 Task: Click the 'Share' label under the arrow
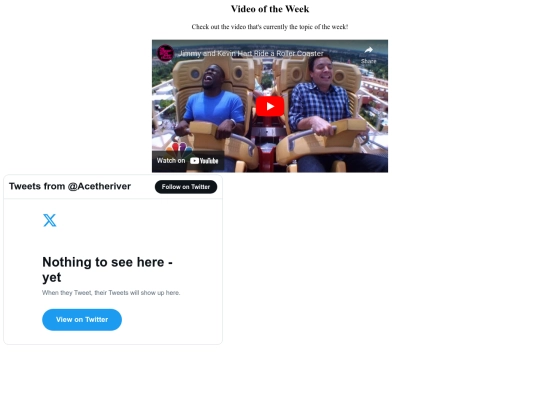click(x=368, y=61)
